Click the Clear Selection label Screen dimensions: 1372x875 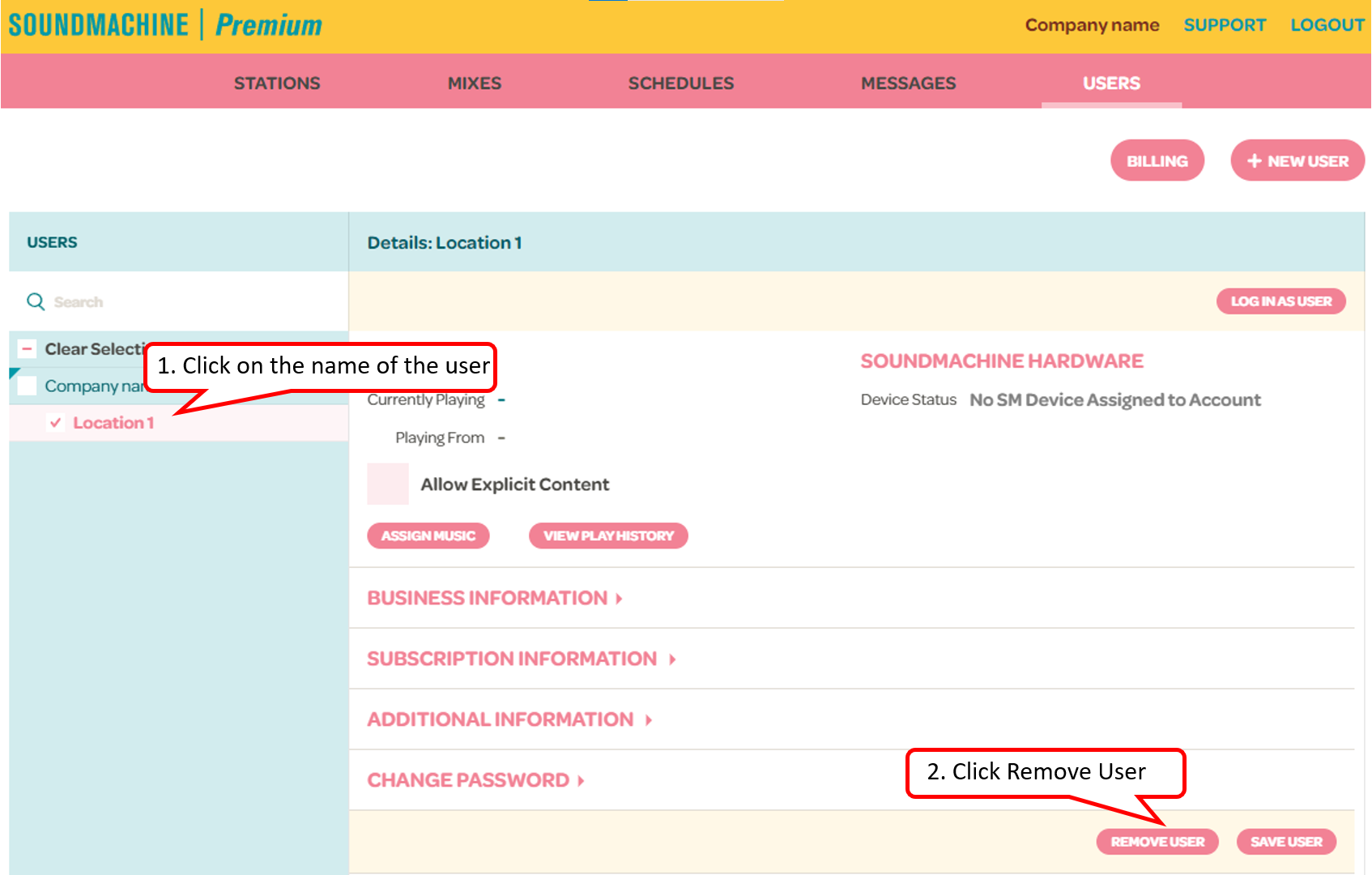pyautogui.click(x=95, y=348)
